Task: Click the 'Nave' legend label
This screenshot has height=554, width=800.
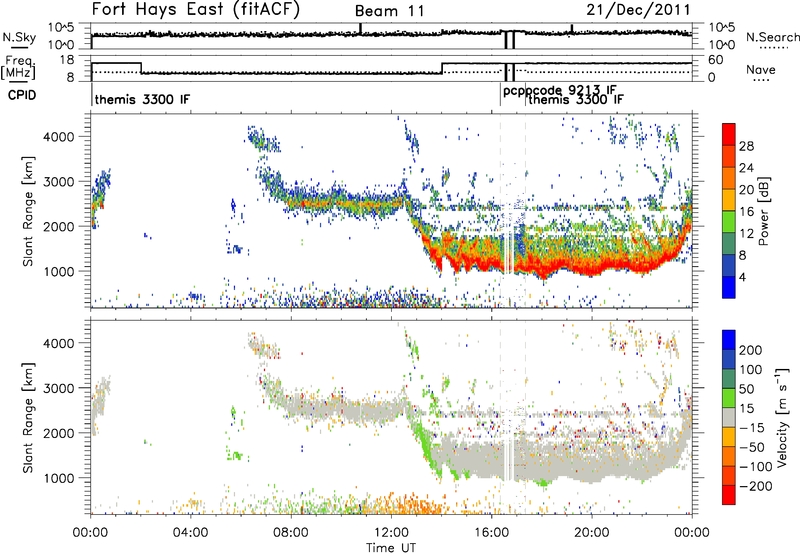Action: pos(760,70)
